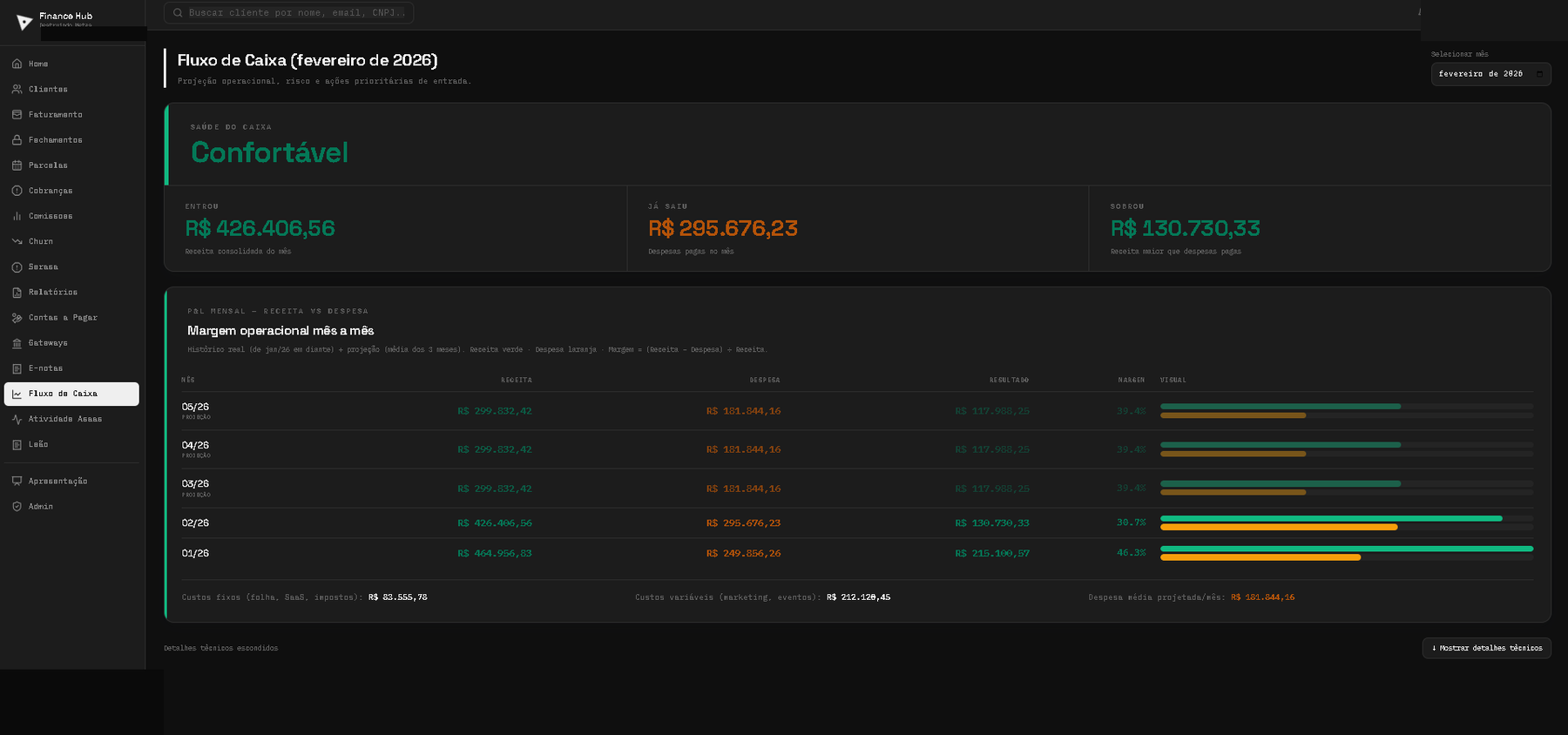Navigate to Contas a Pagar

pyautogui.click(x=71, y=317)
